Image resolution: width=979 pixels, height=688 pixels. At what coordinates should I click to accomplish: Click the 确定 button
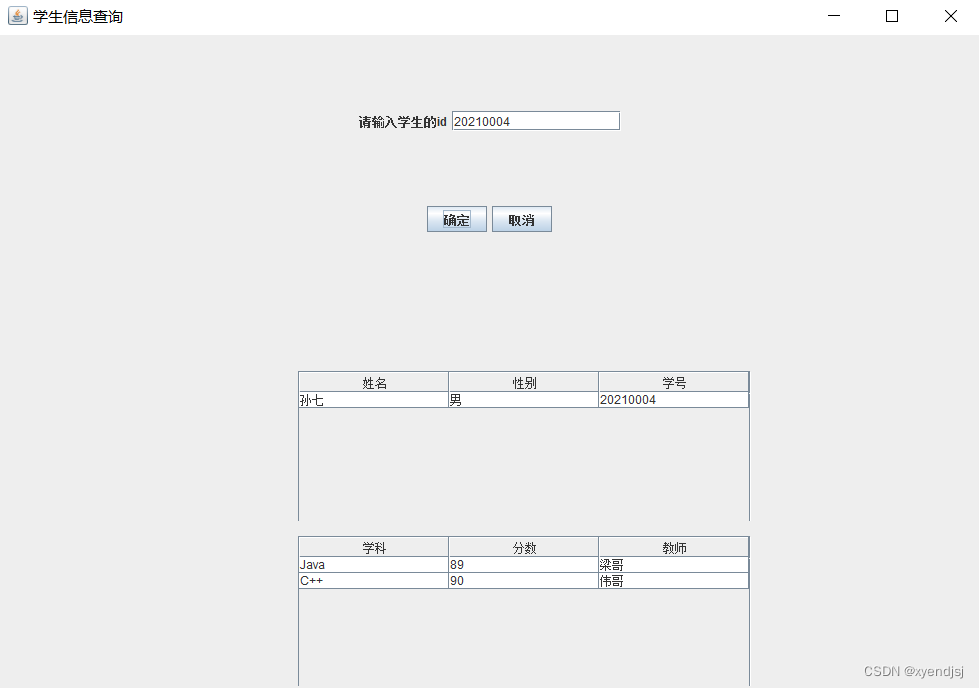point(456,219)
